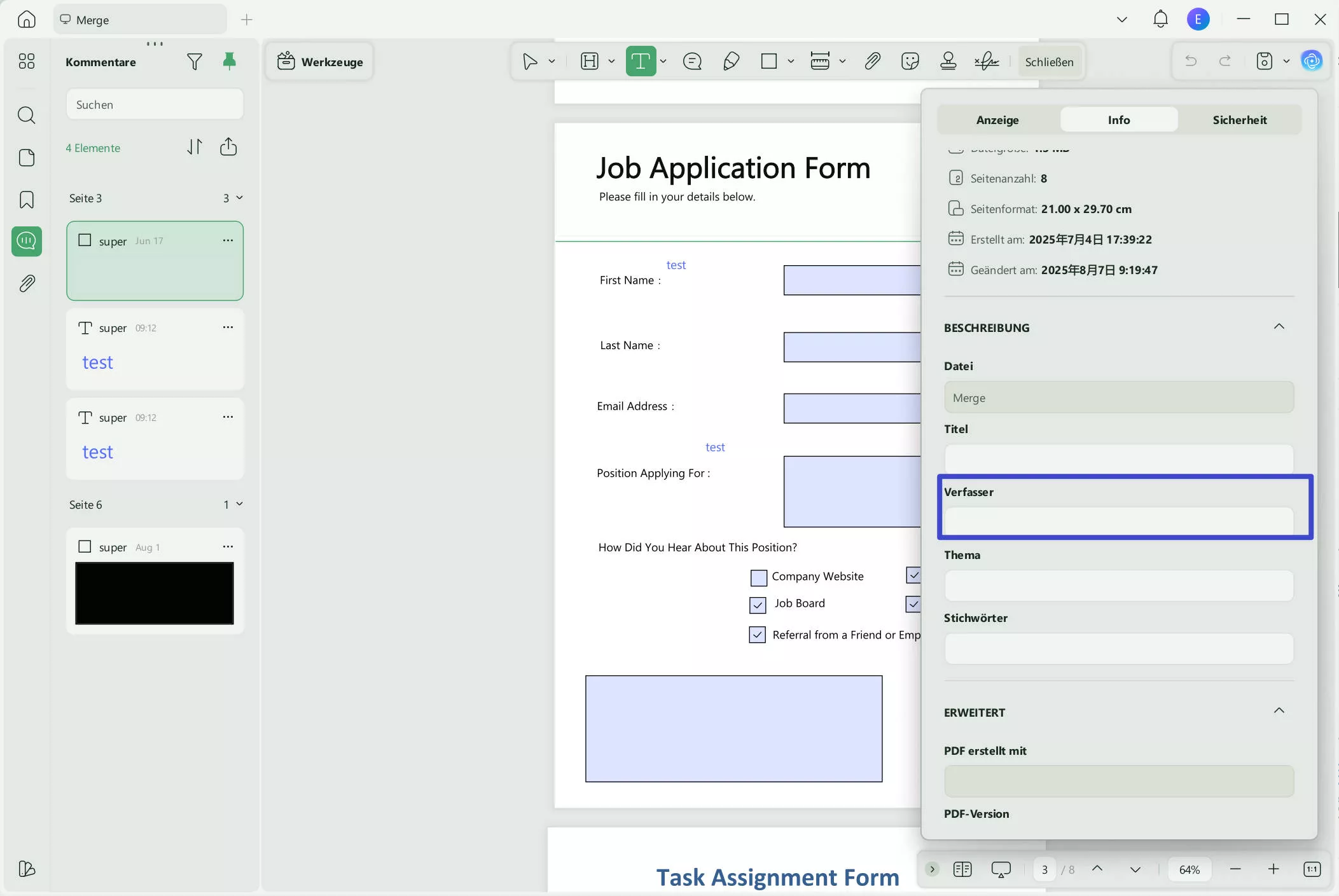This screenshot has height=896, width=1339.
Task: Open the bookmarks panel icon
Action: pos(26,200)
